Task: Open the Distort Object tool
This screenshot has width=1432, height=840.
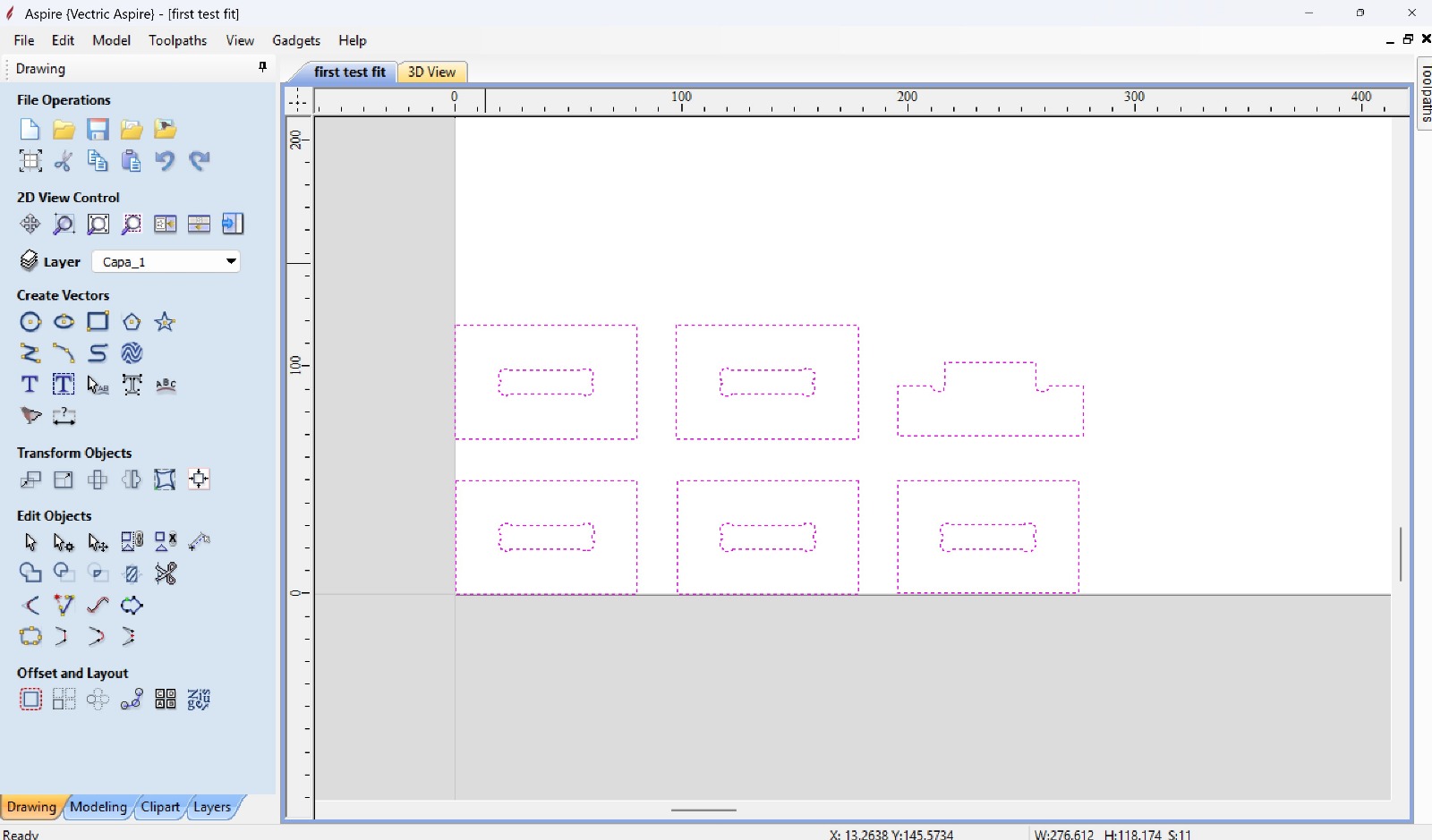Action: [166, 479]
